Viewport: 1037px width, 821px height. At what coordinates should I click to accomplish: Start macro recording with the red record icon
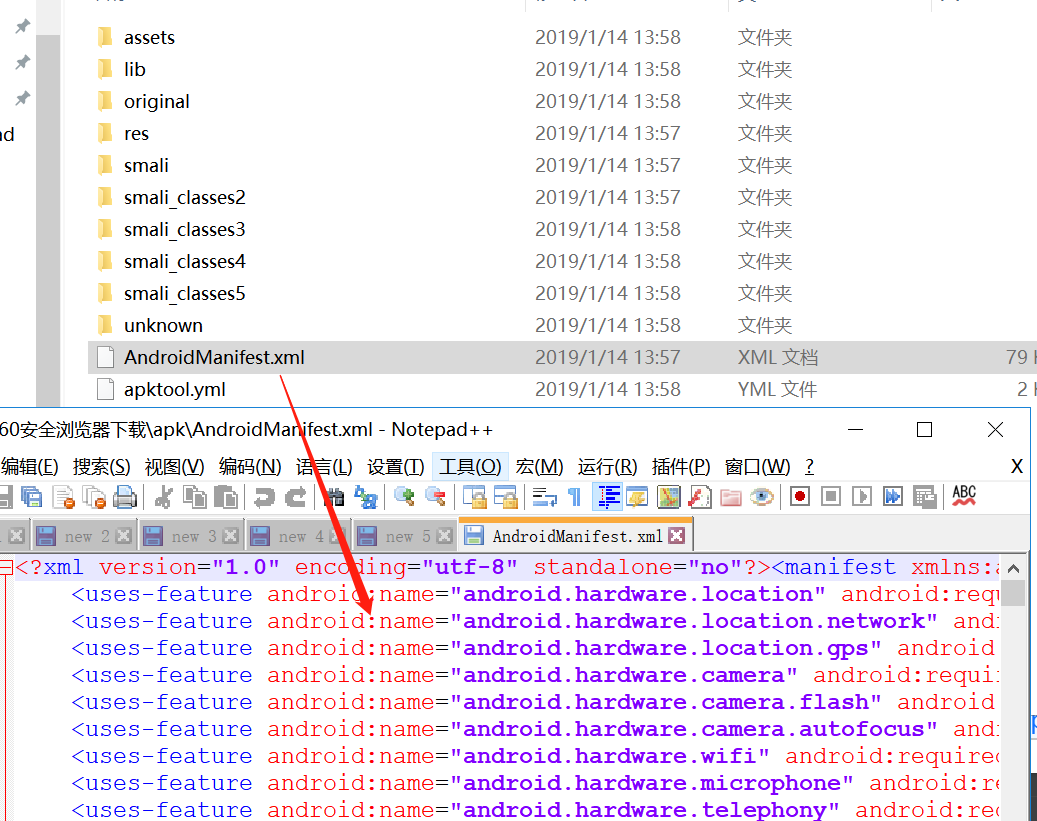point(798,497)
